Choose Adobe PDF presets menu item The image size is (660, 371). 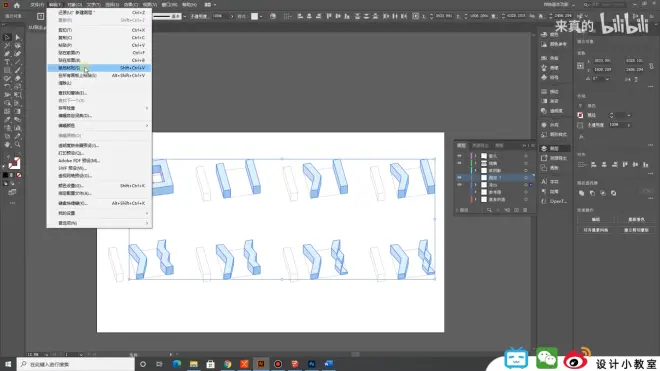coord(99,160)
